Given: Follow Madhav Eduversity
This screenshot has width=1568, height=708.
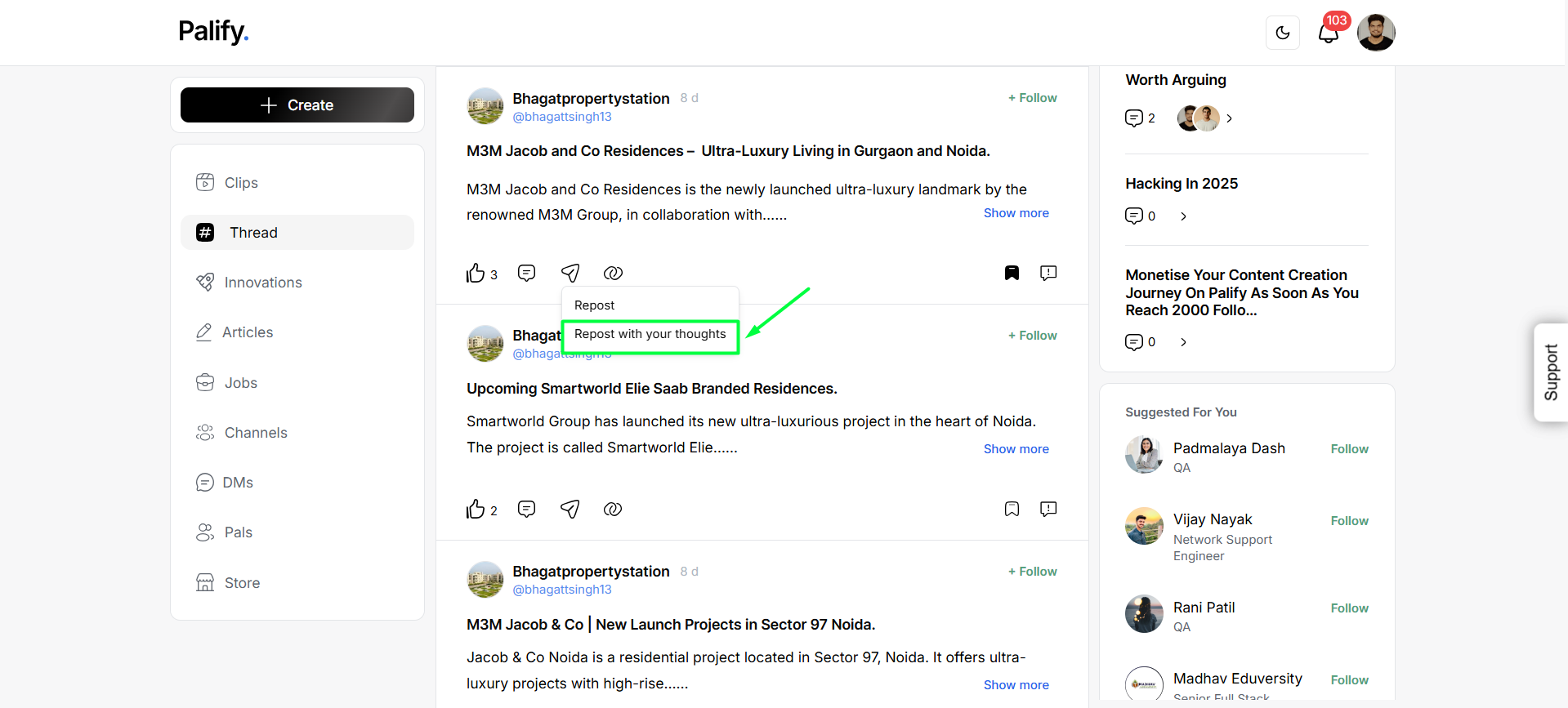Looking at the screenshot, I should pos(1350,680).
